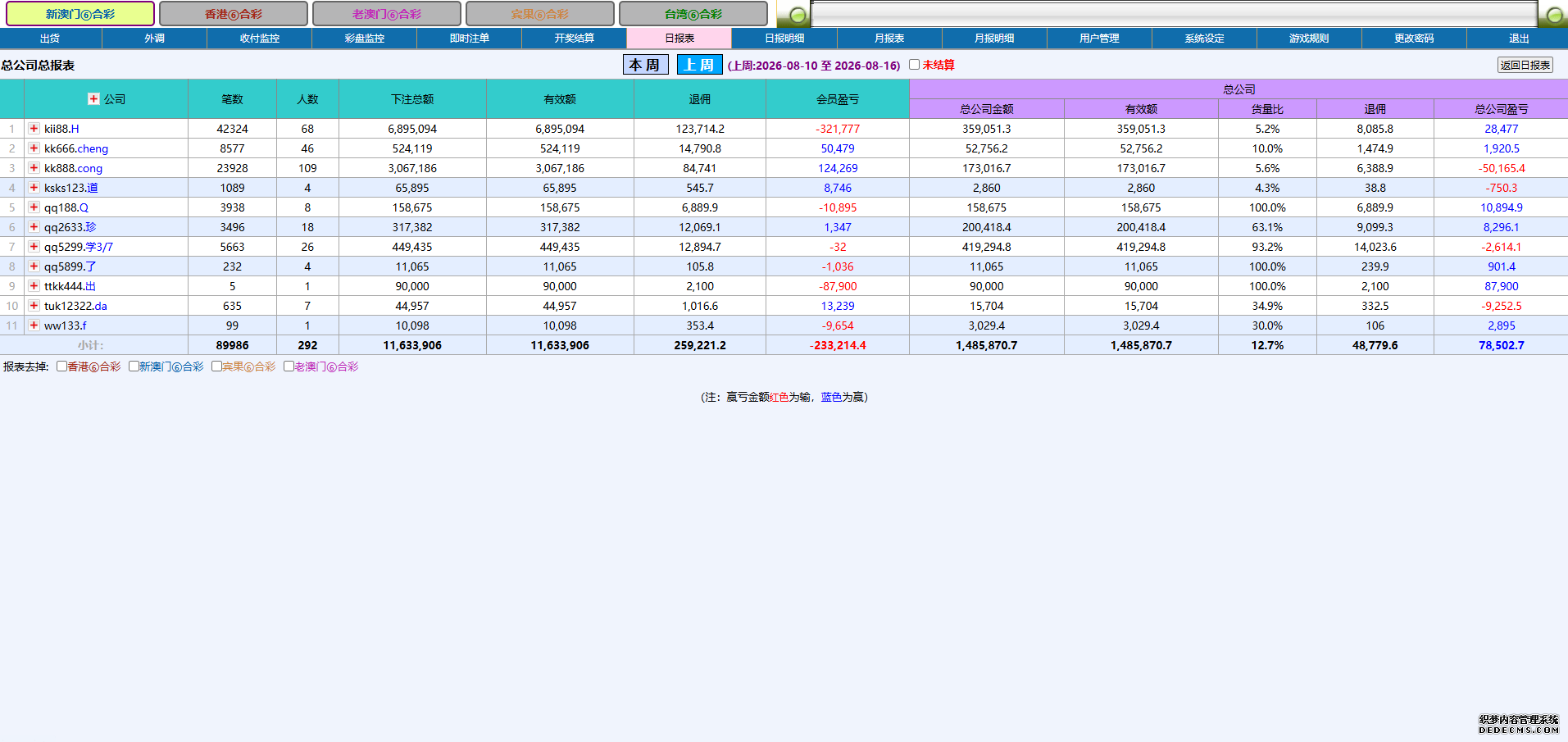
Task: Click the subtotal company profit 78,502.7
Action: tap(1502, 345)
